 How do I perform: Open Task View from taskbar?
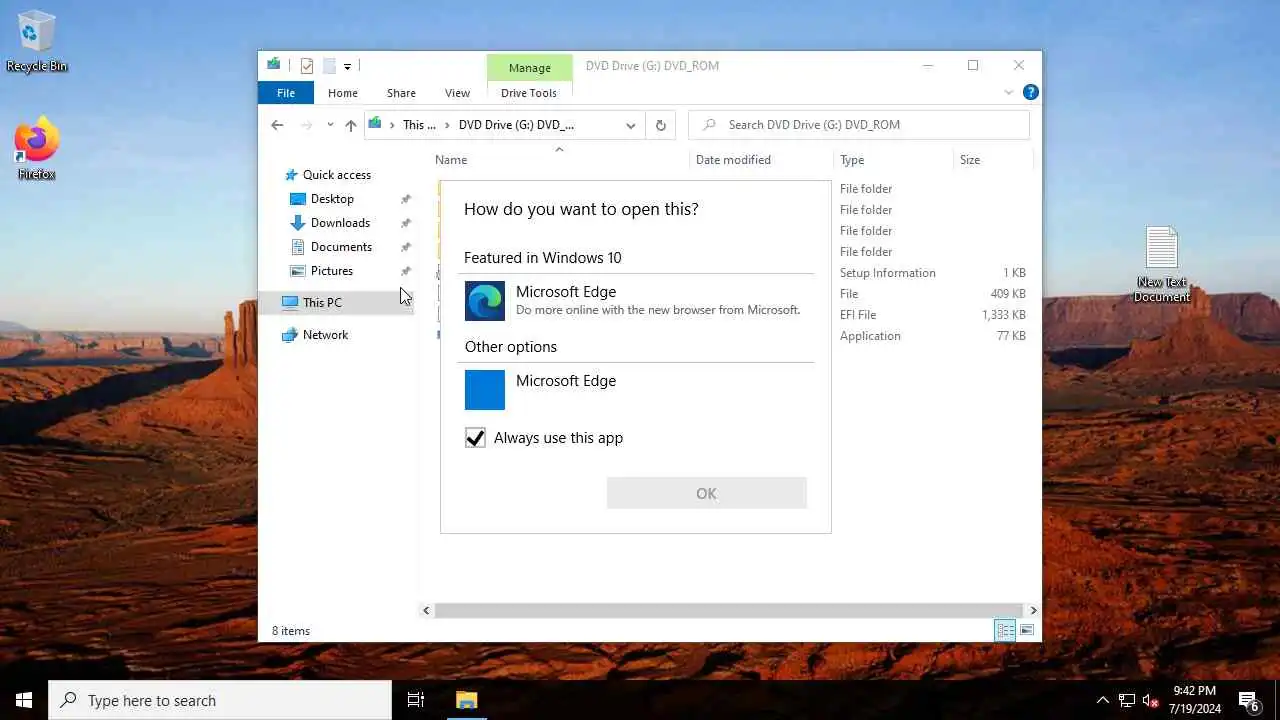pos(416,700)
